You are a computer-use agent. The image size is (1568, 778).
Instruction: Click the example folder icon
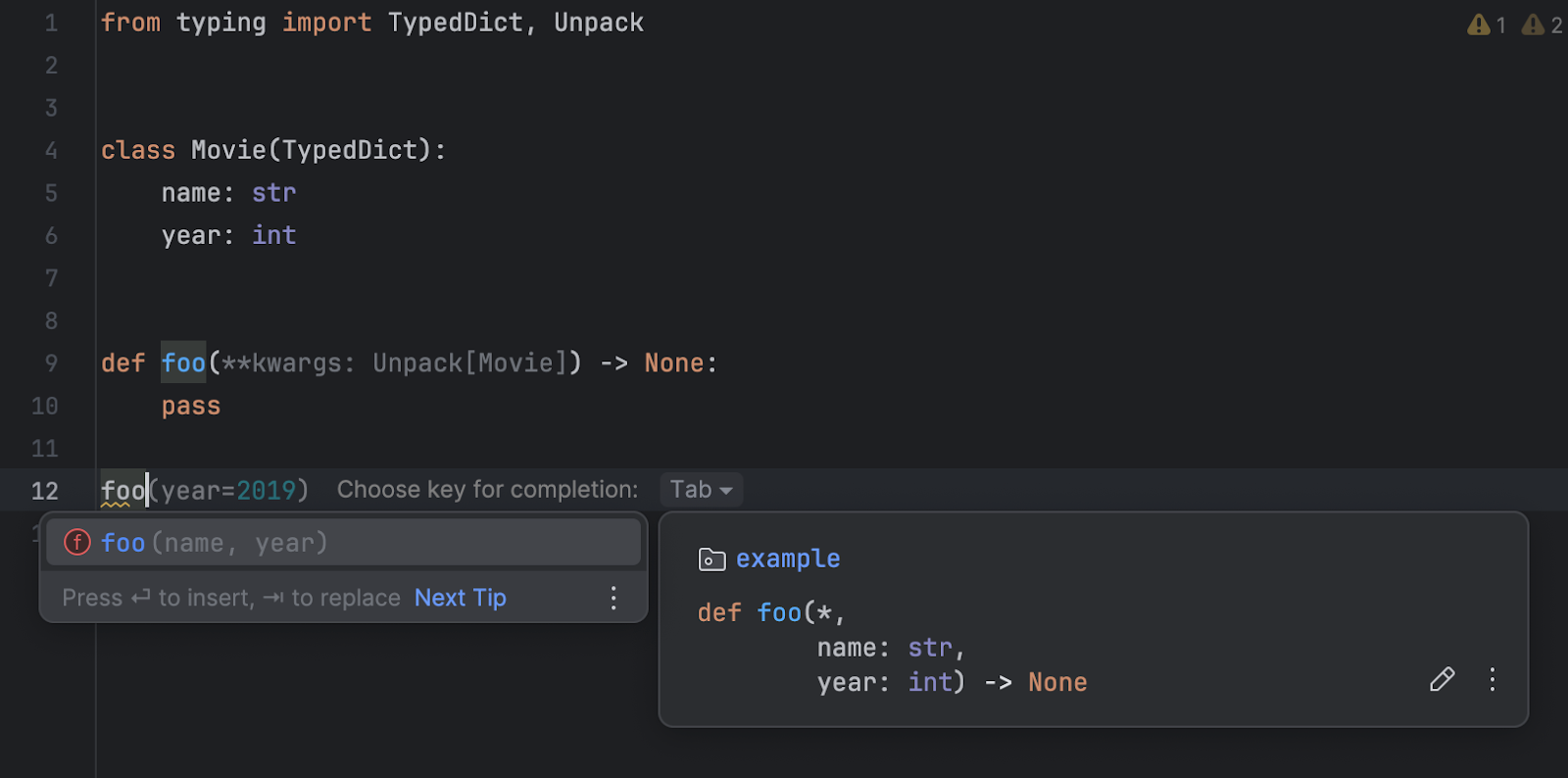click(x=711, y=559)
